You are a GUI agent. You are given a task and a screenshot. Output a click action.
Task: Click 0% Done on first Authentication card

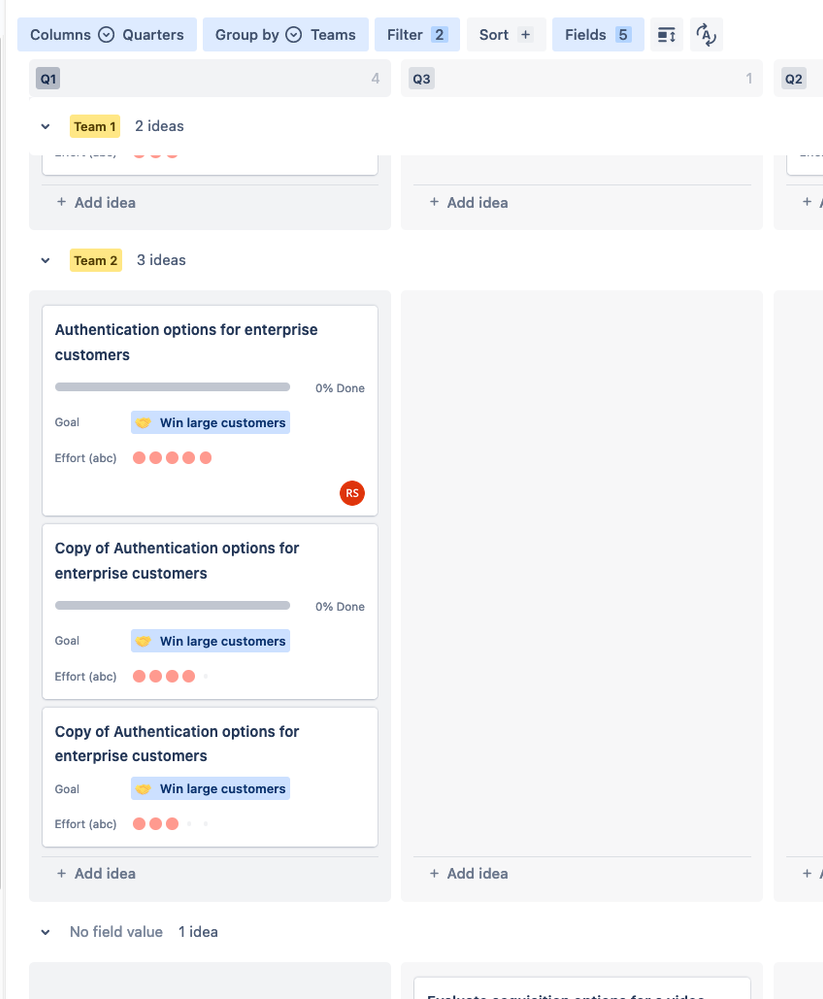pos(340,388)
